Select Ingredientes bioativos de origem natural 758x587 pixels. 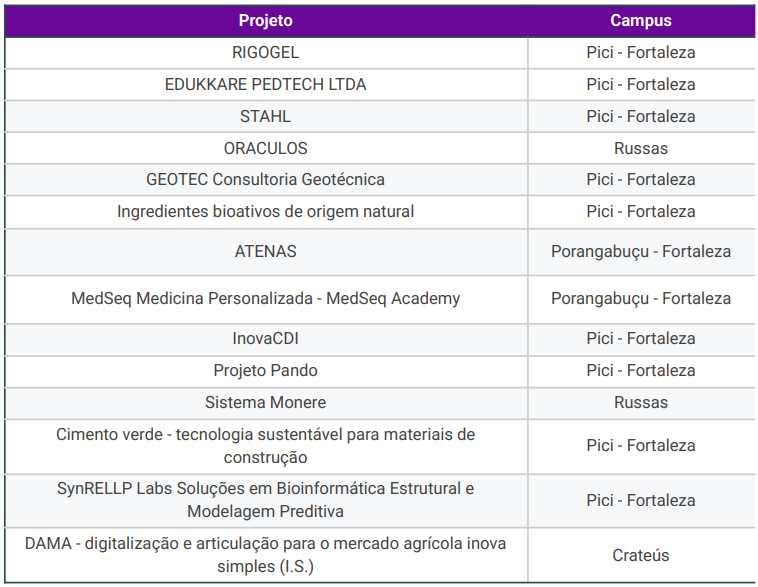pos(265,212)
